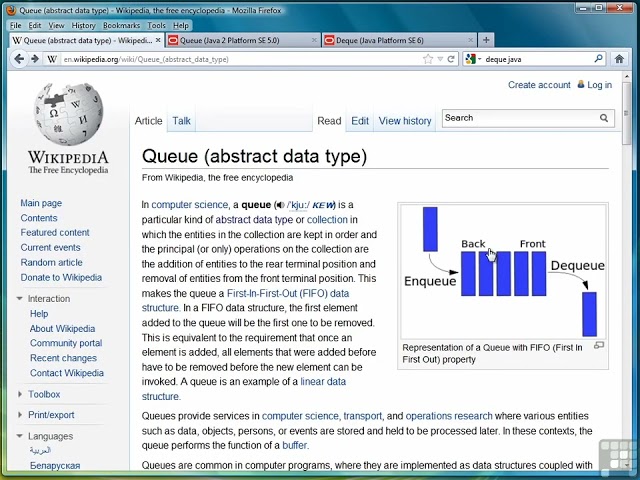The width and height of the screenshot is (640, 480).
Task: Close the Queue (Java 2 Platform SE 5.0) tab
Action: click(314, 40)
